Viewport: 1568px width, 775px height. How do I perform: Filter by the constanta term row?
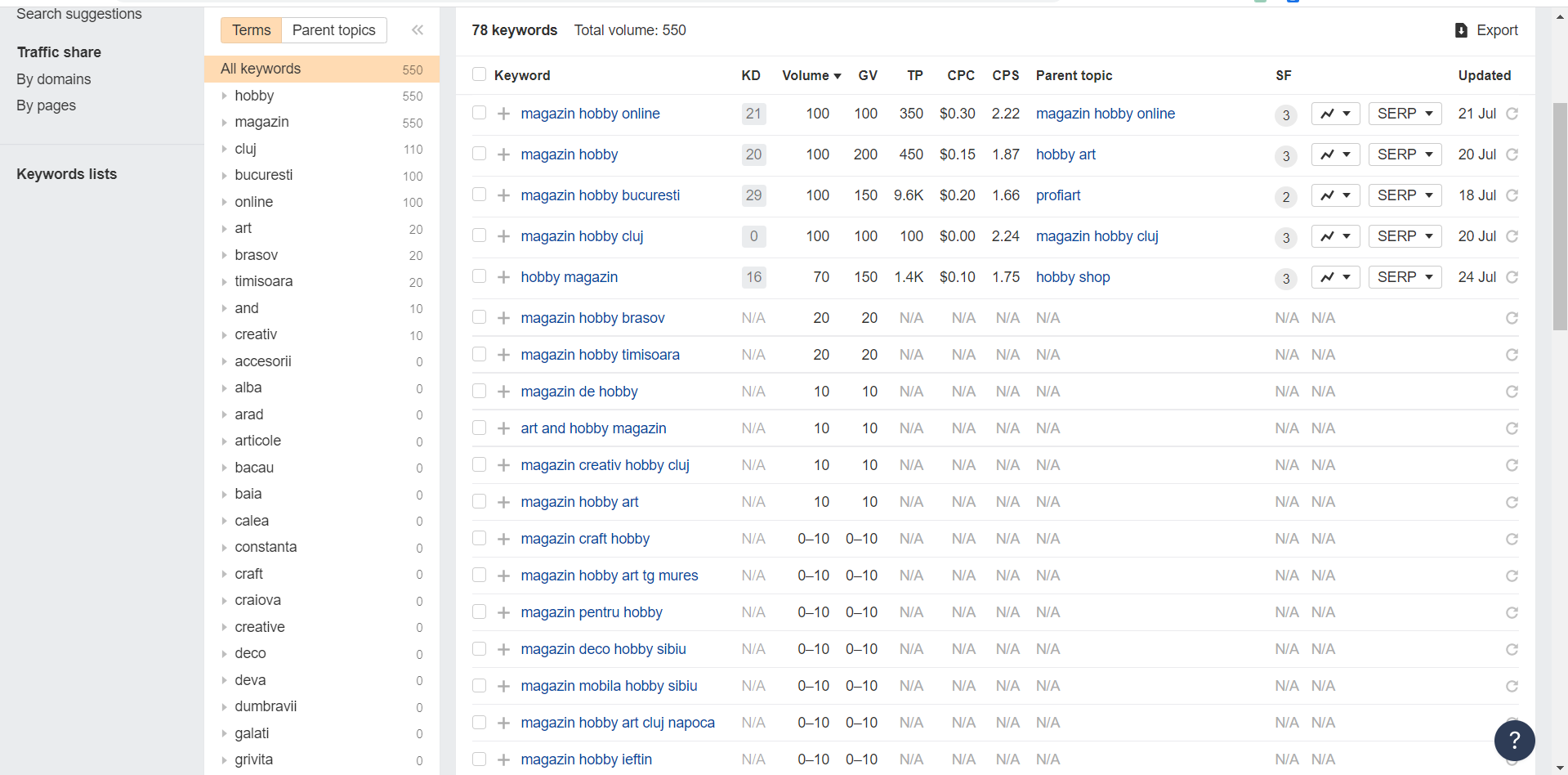click(x=322, y=547)
